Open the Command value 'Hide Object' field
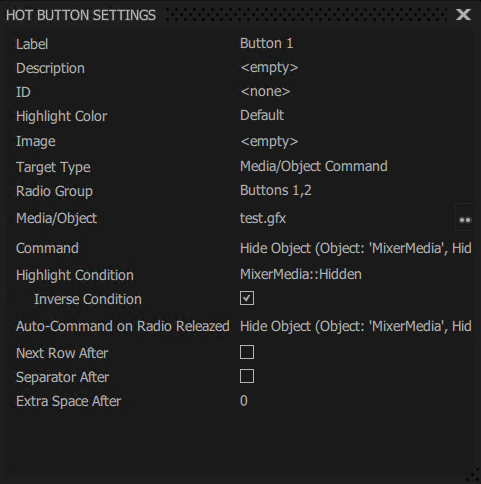 click(x=356, y=248)
